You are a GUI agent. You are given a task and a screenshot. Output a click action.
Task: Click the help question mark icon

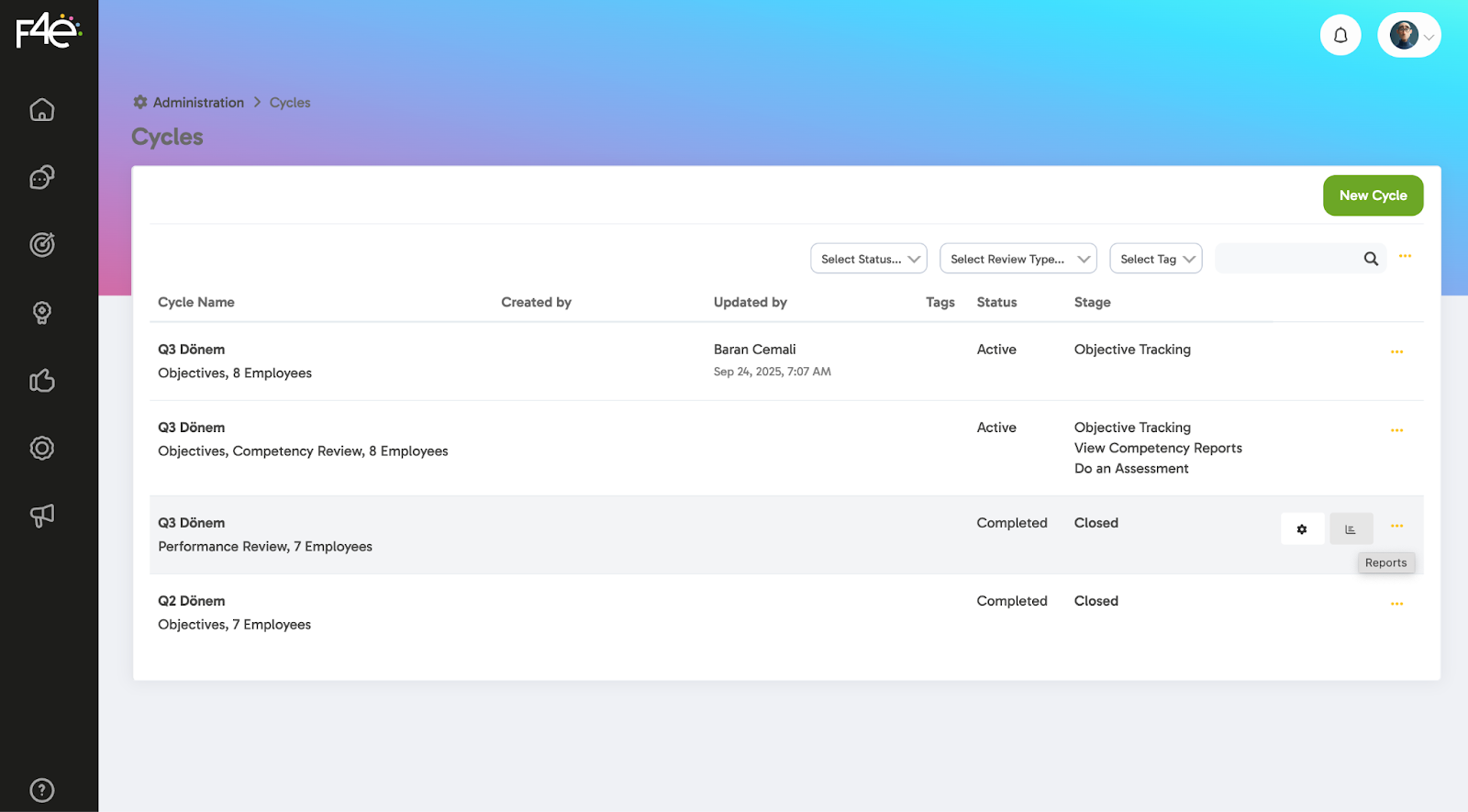[x=42, y=790]
